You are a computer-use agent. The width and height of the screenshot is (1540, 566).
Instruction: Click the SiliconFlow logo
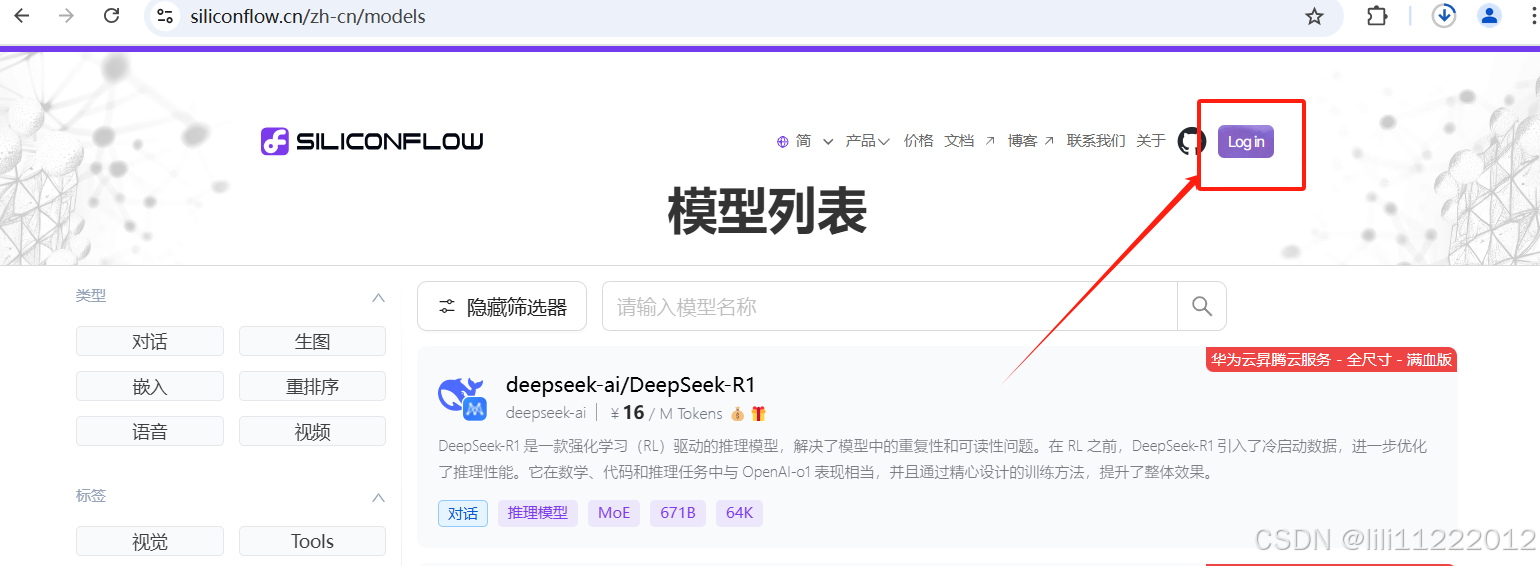(372, 141)
